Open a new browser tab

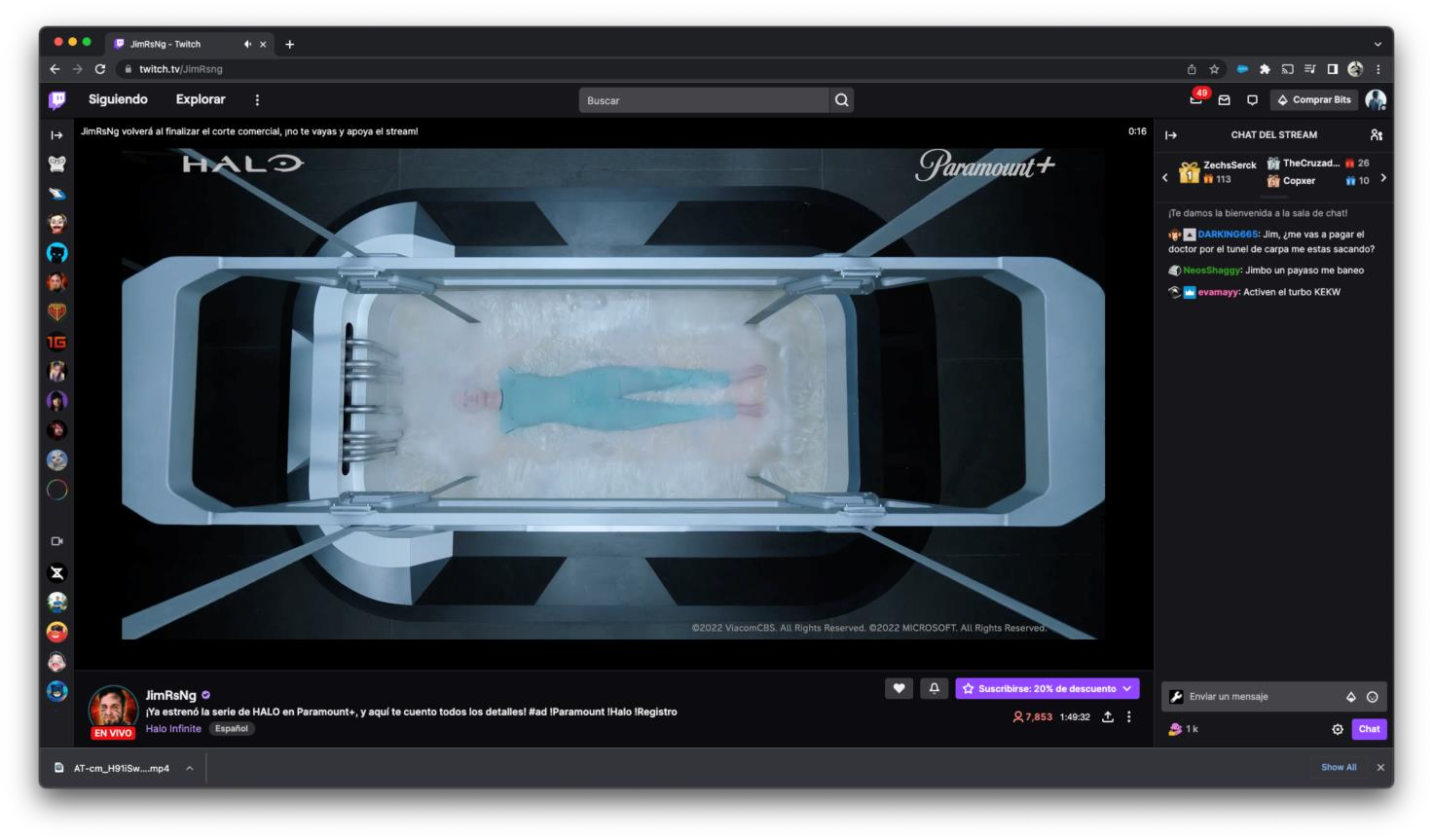[289, 44]
